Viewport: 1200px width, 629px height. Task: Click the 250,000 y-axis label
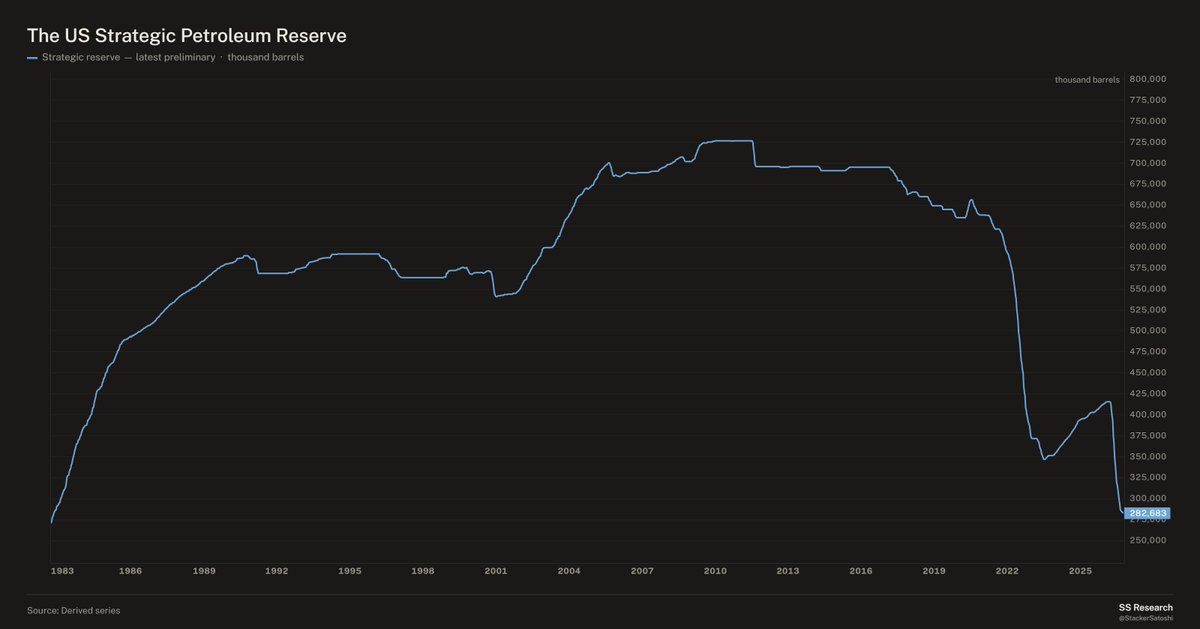[x=1148, y=541]
